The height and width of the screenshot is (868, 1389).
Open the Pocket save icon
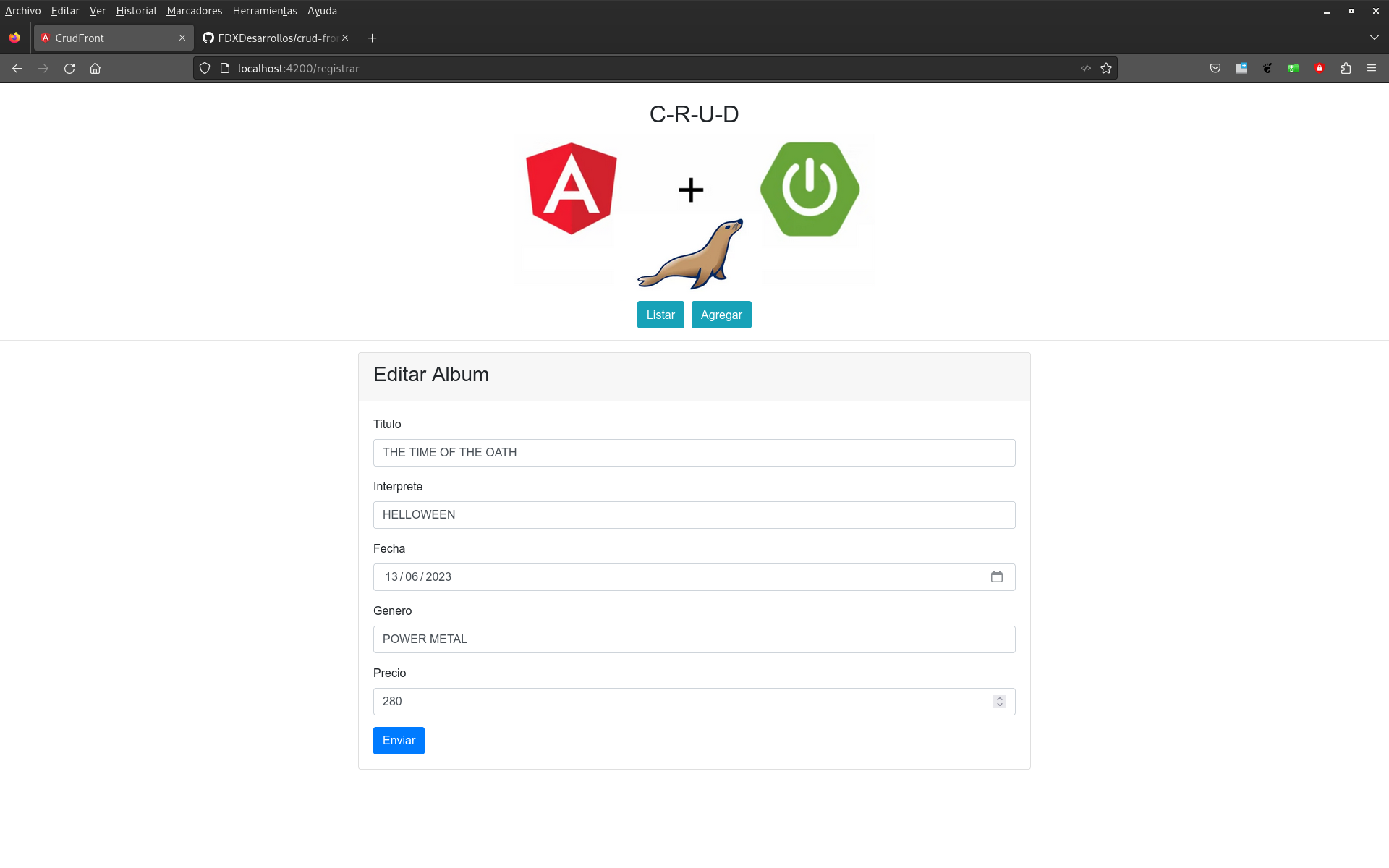[1215, 69]
